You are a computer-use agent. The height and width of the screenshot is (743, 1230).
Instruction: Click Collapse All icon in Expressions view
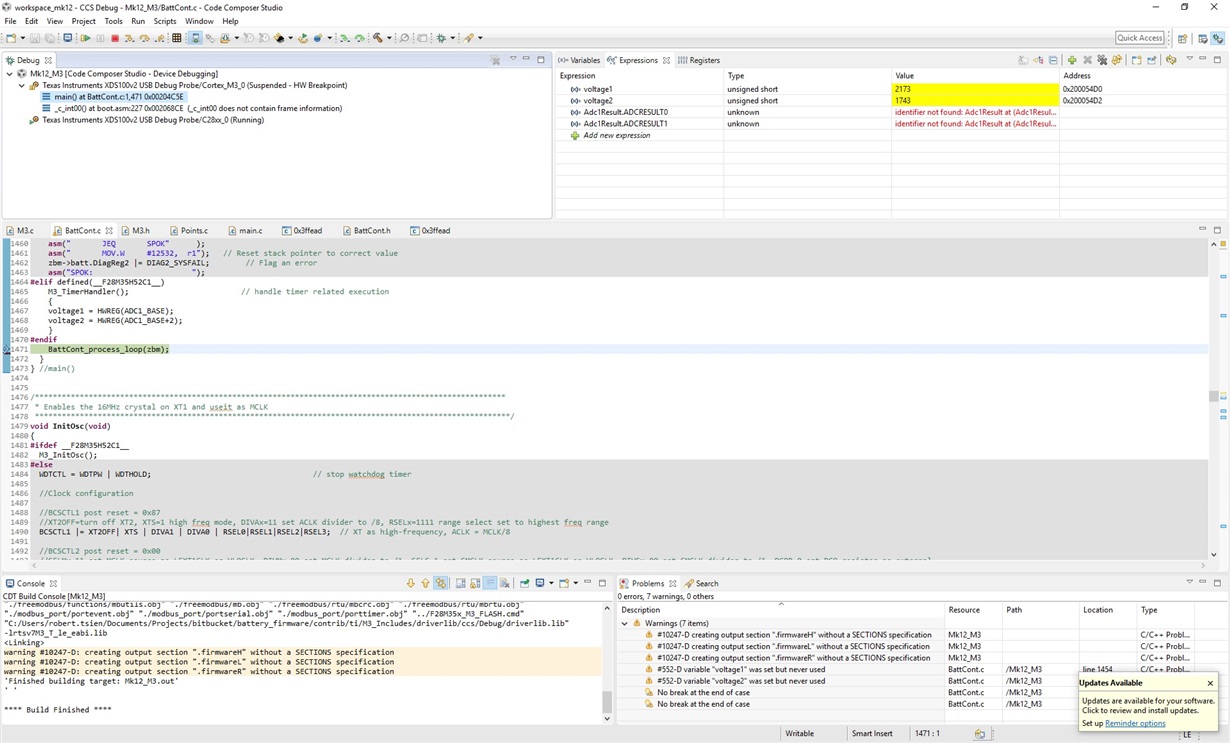[x=1053, y=60]
